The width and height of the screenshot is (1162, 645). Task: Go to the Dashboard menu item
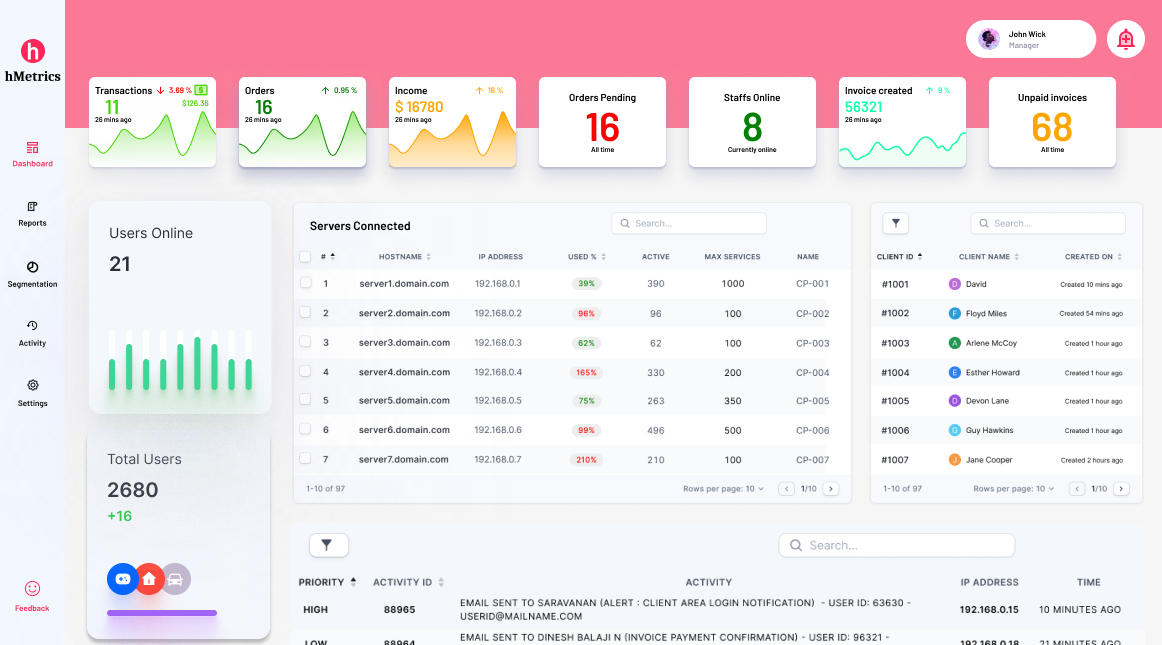click(x=32, y=153)
